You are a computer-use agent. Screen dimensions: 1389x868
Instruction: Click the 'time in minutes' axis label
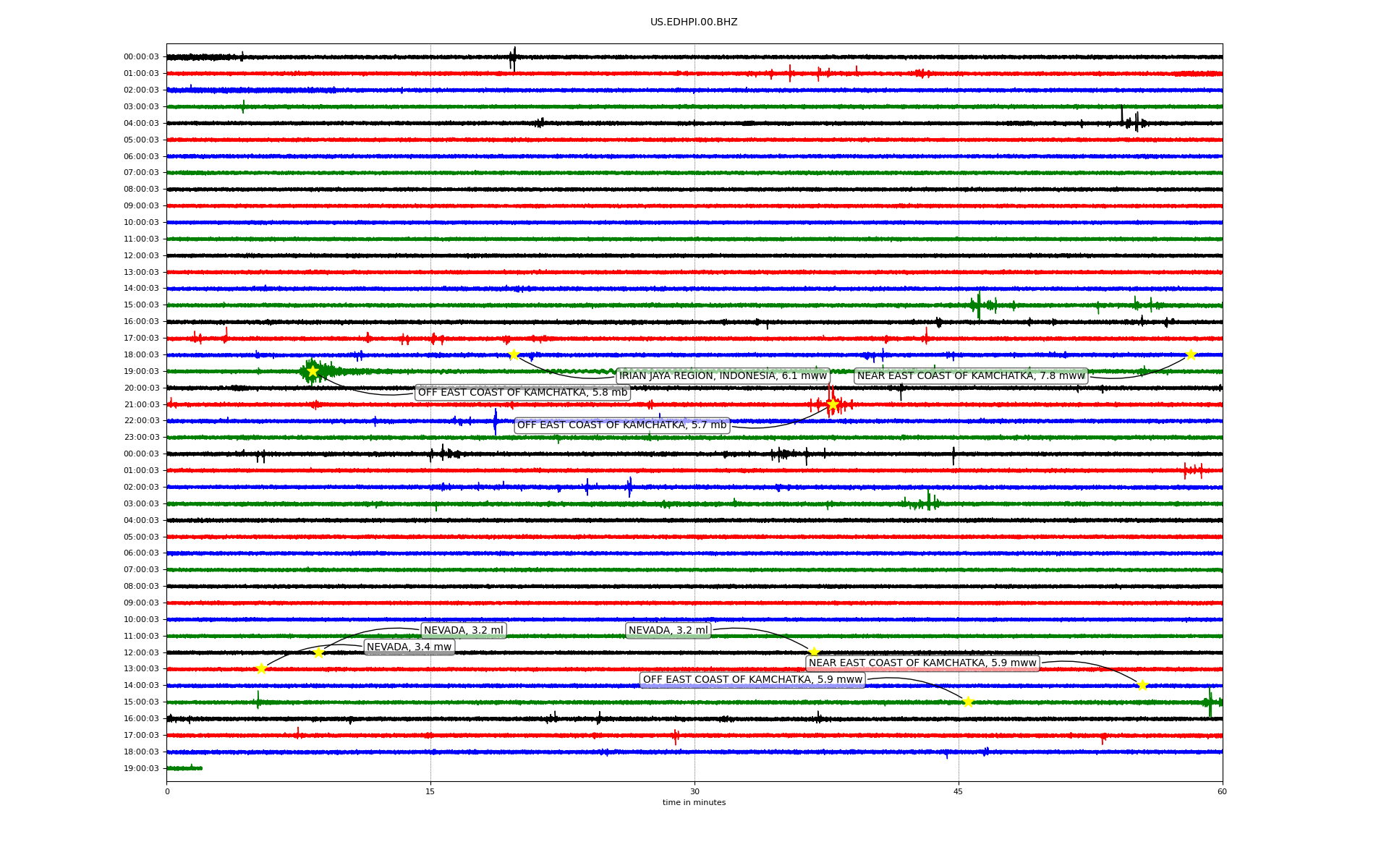click(x=694, y=802)
